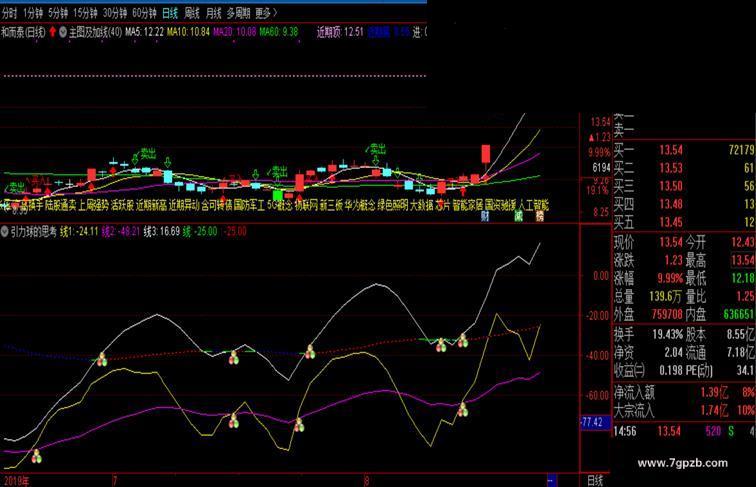This screenshot has width=756, height=487.
Task: Click the 换手 19.43% value
Action: click(x=668, y=334)
